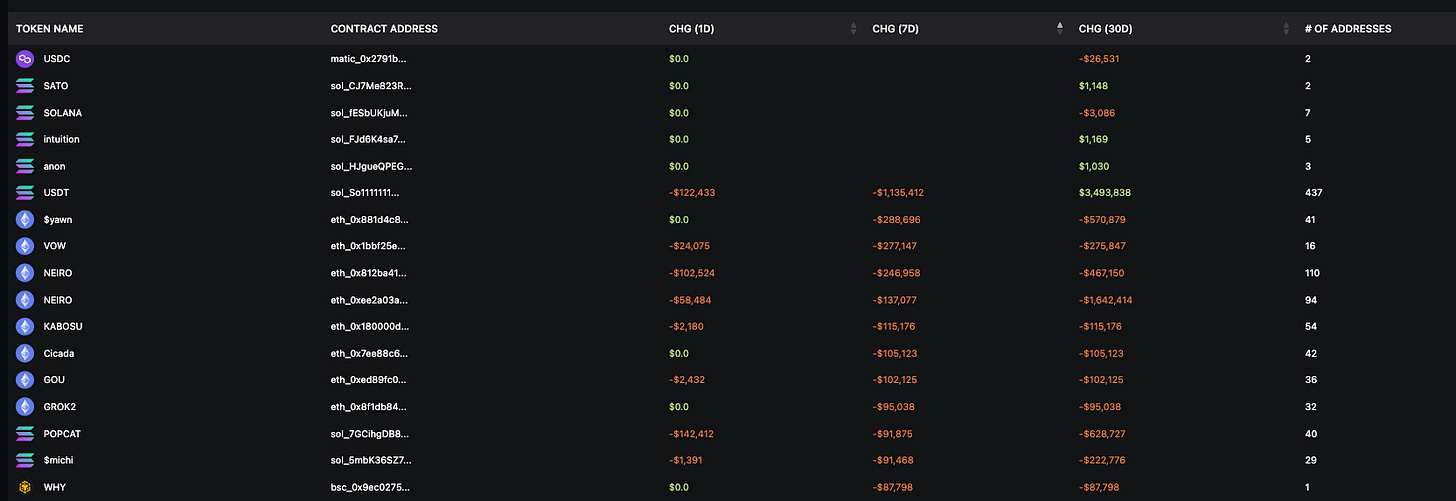Screen dimensions: 1456x501
Task: Click the 30D value -$26,531
Action: click(x=1099, y=59)
